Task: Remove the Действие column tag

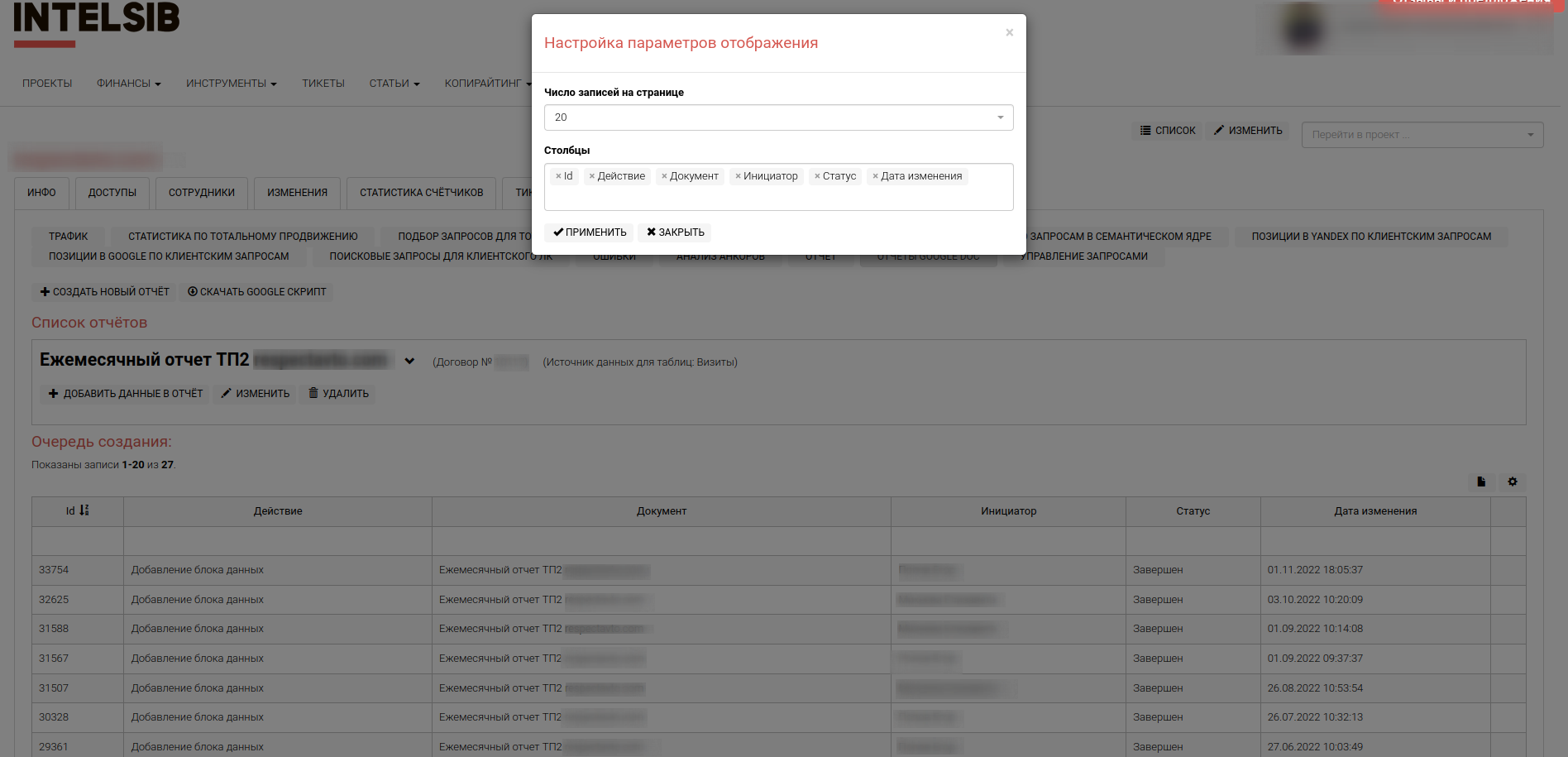Action: point(592,176)
